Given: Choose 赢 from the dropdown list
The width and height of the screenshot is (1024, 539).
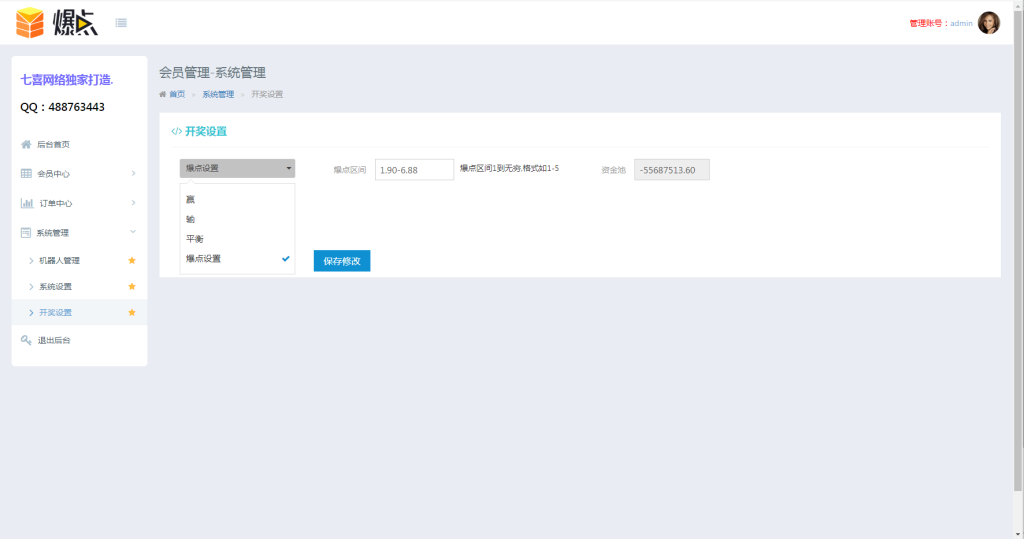Looking at the screenshot, I should [237, 199].
